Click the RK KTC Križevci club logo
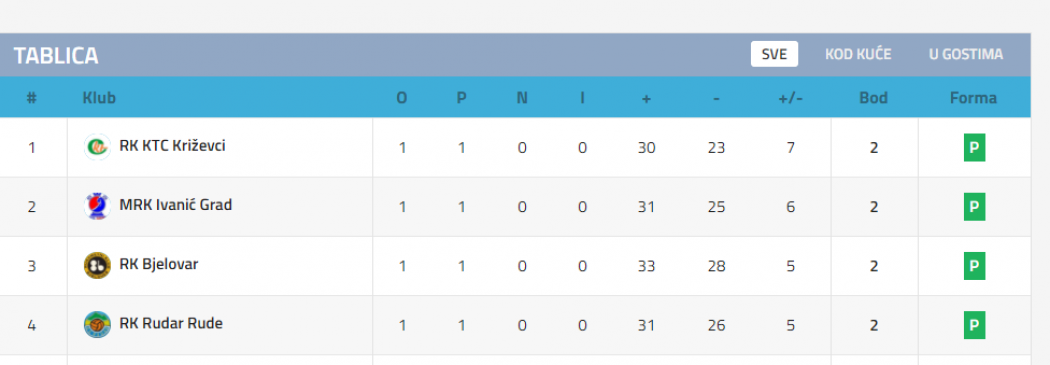 click(97, 147)
